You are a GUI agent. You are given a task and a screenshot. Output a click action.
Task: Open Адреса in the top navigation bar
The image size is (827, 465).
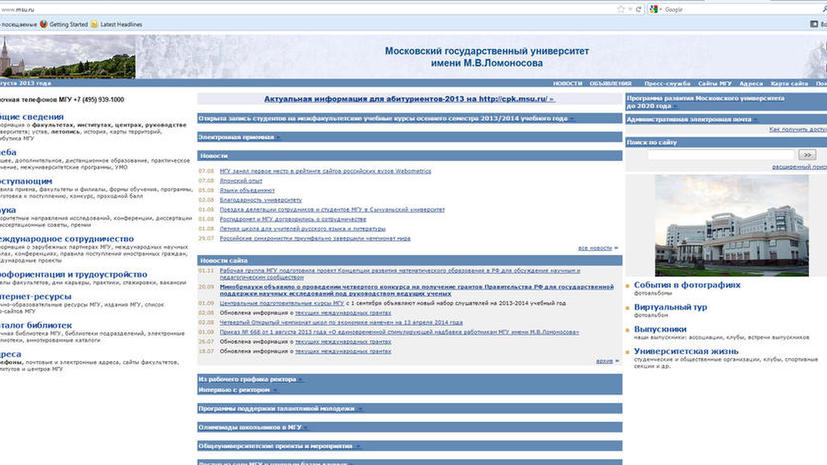751,83
